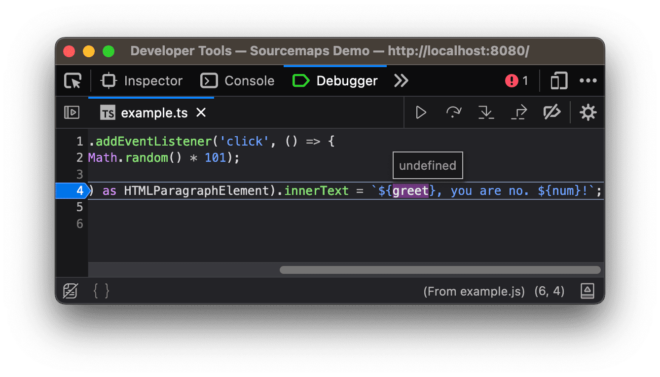Click pretty print braces icon
660x377 pixels.
(x=101, y=291)
